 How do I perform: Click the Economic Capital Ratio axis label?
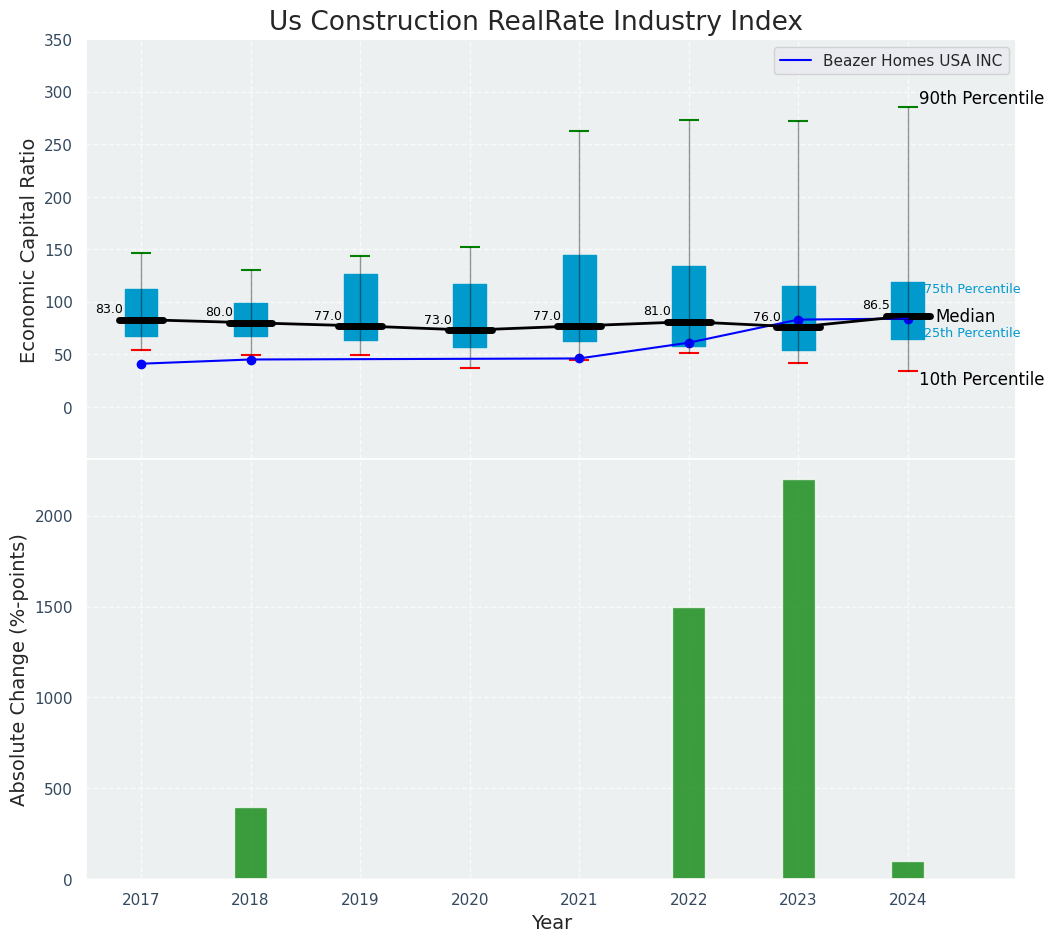tap(29, 250)
